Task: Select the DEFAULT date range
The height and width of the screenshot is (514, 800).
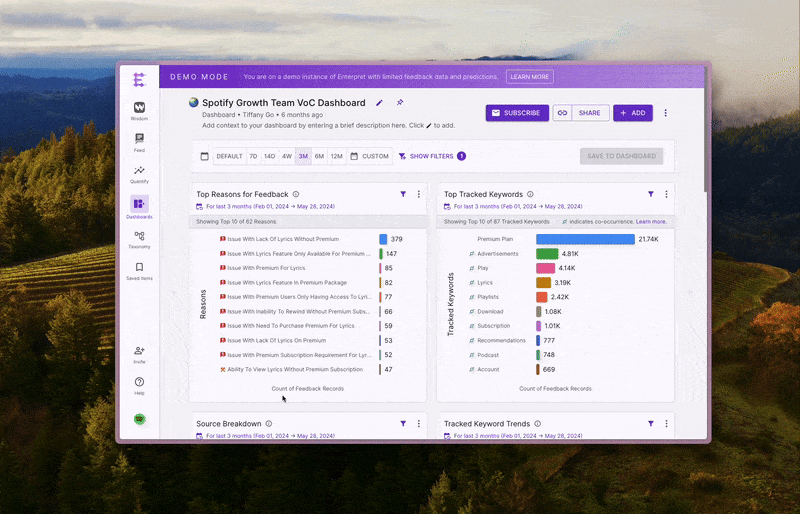Action: (229, 156)
